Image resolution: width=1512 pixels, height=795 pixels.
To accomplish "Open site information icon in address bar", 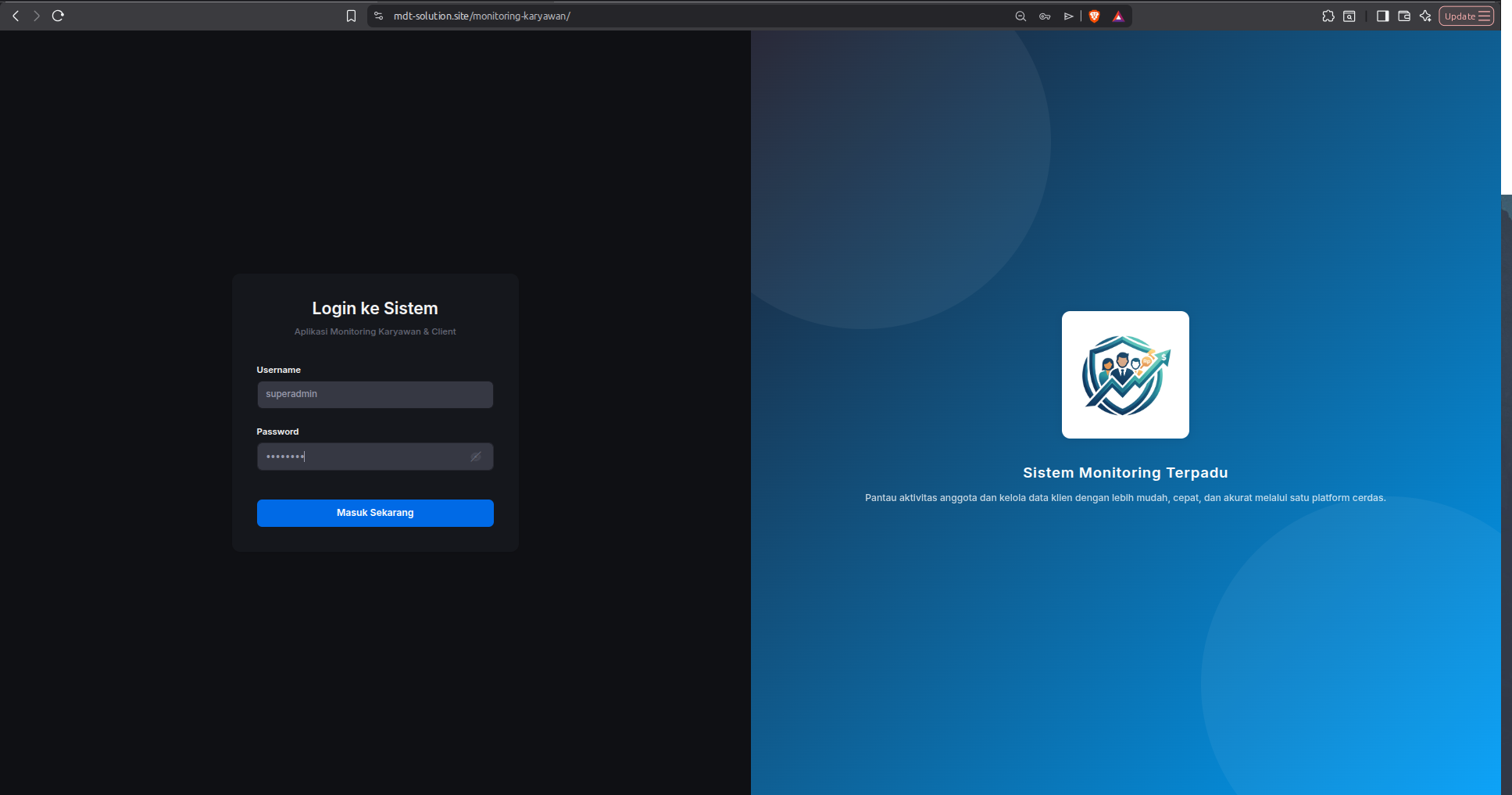I will (379, 16).
